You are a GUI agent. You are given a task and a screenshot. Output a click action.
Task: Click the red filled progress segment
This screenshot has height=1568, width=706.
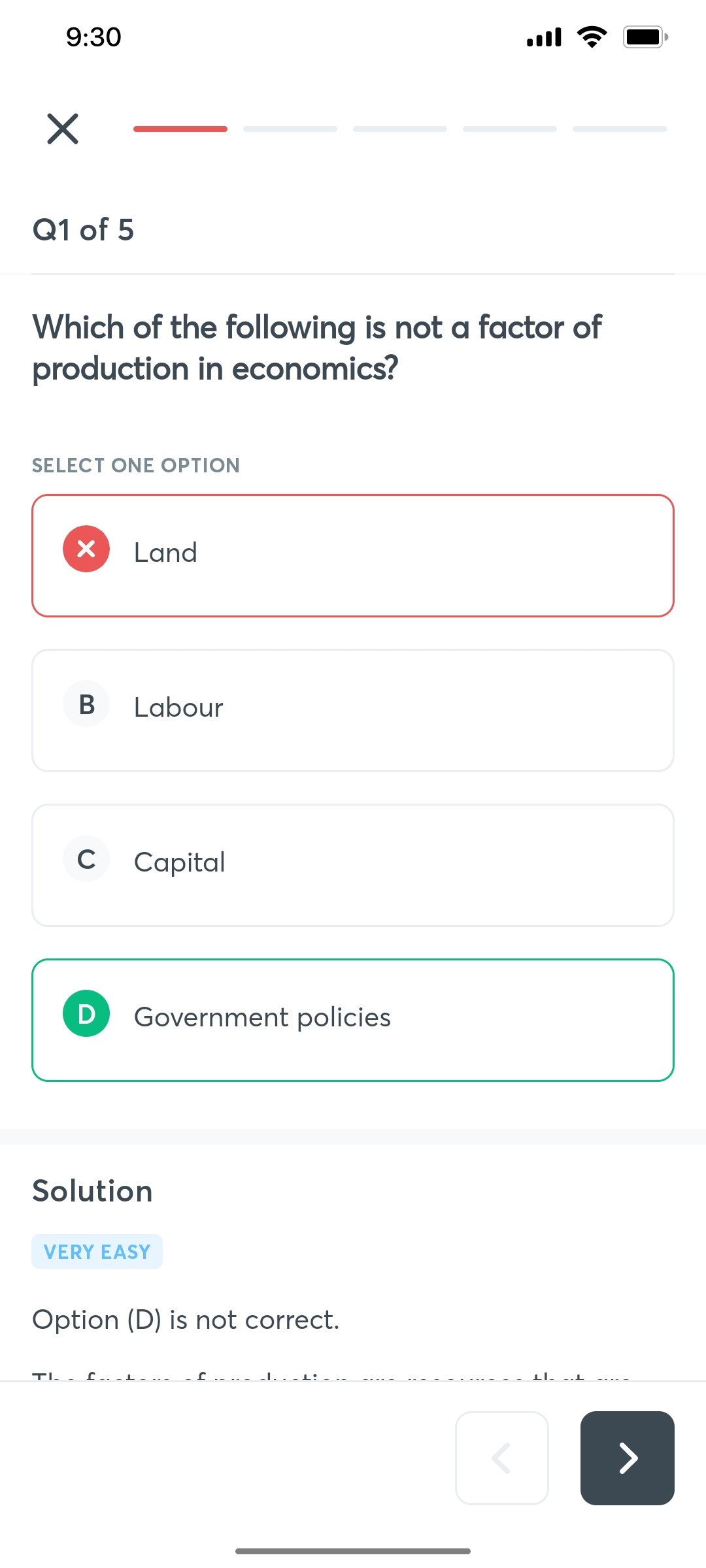pyautogui.click(x=180, y=128)
